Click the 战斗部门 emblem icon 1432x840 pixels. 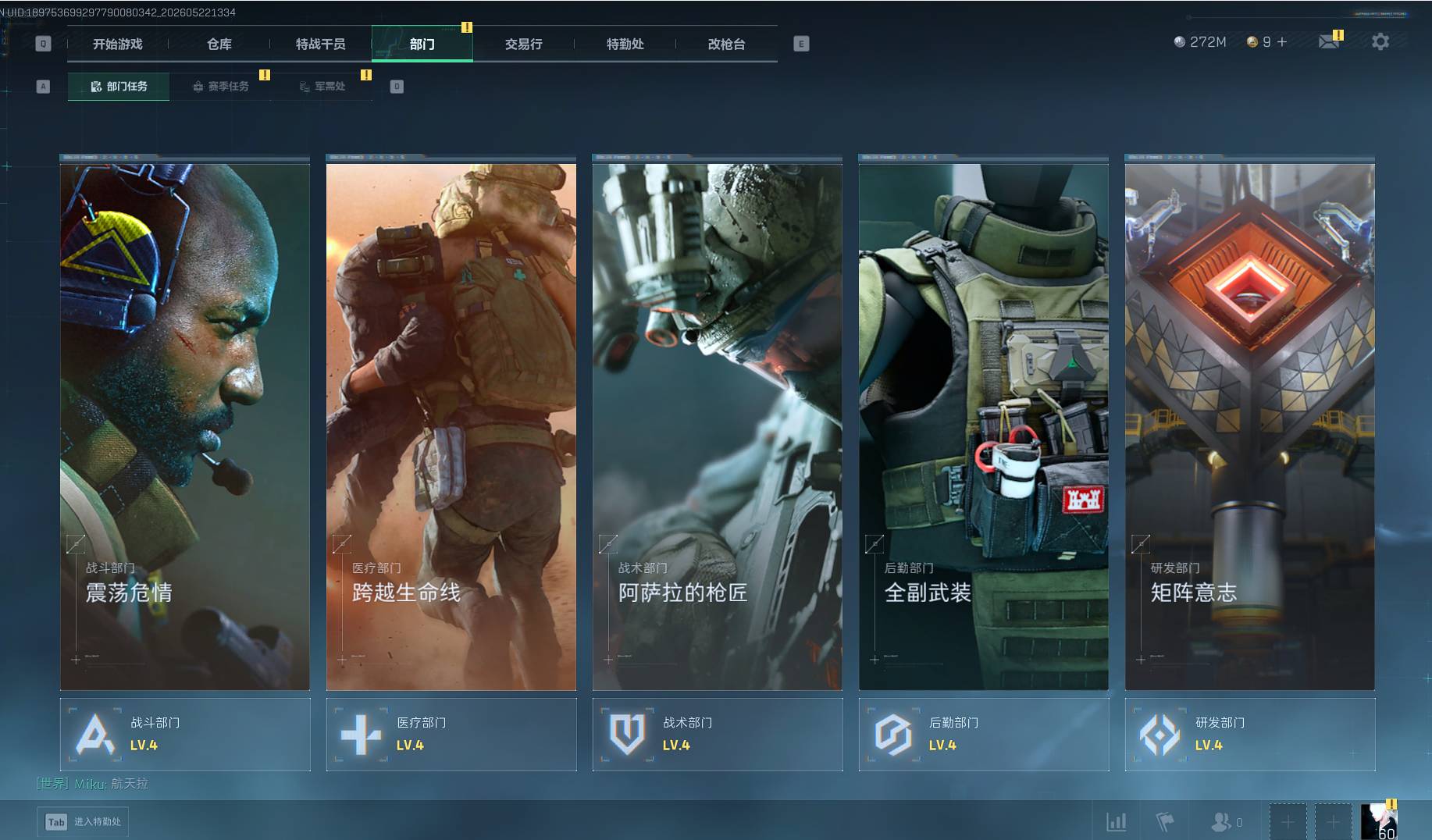click(94, 734)
